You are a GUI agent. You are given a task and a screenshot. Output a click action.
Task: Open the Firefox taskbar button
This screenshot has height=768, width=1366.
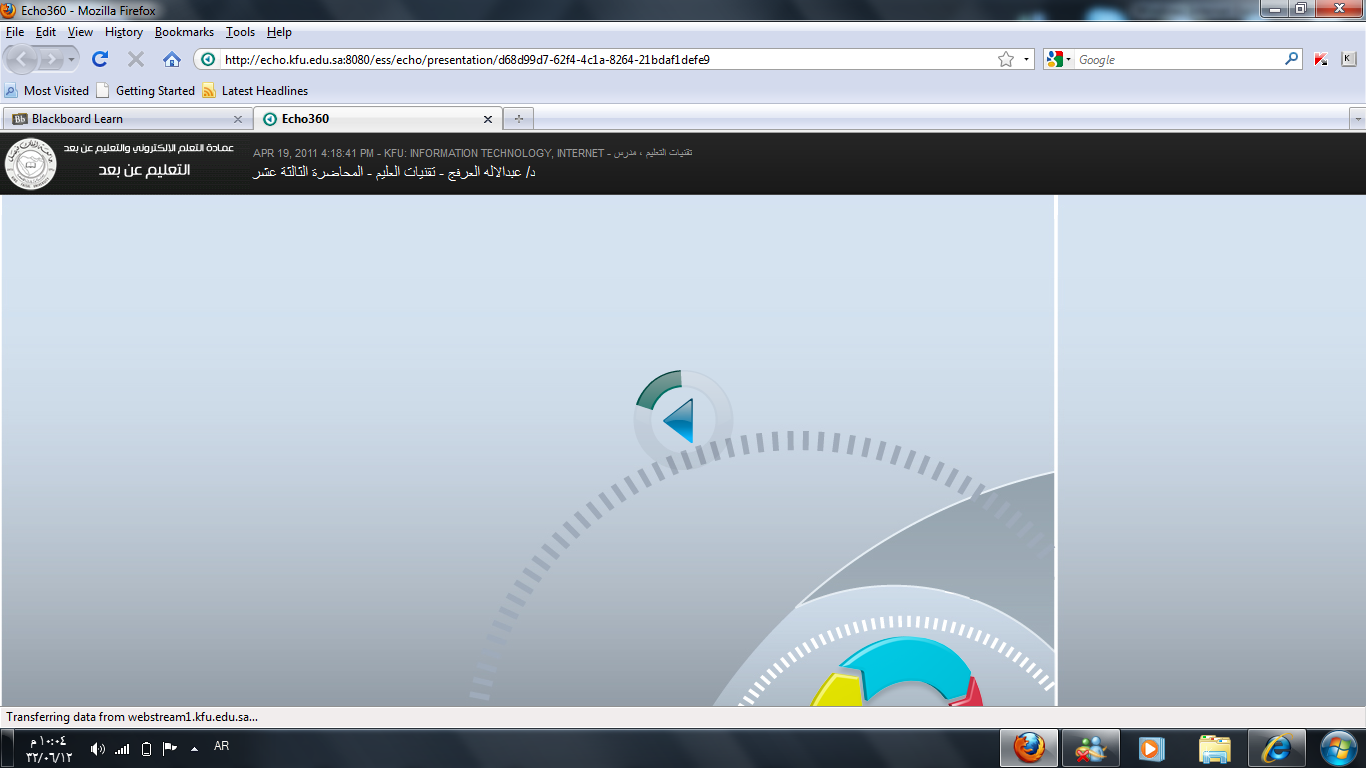pyautogui.click(x=1029, y=748)
